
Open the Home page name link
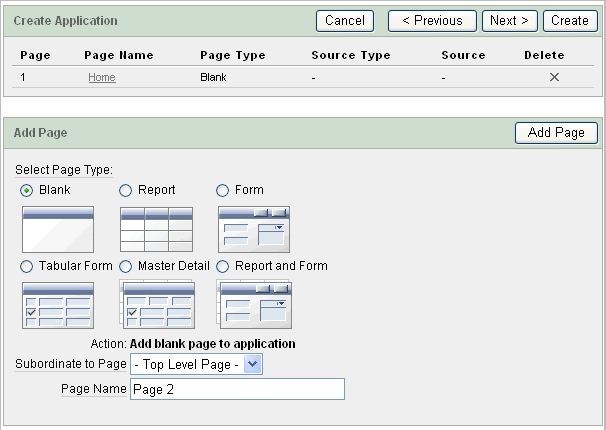pyautogui.click(x=102, y=77)
